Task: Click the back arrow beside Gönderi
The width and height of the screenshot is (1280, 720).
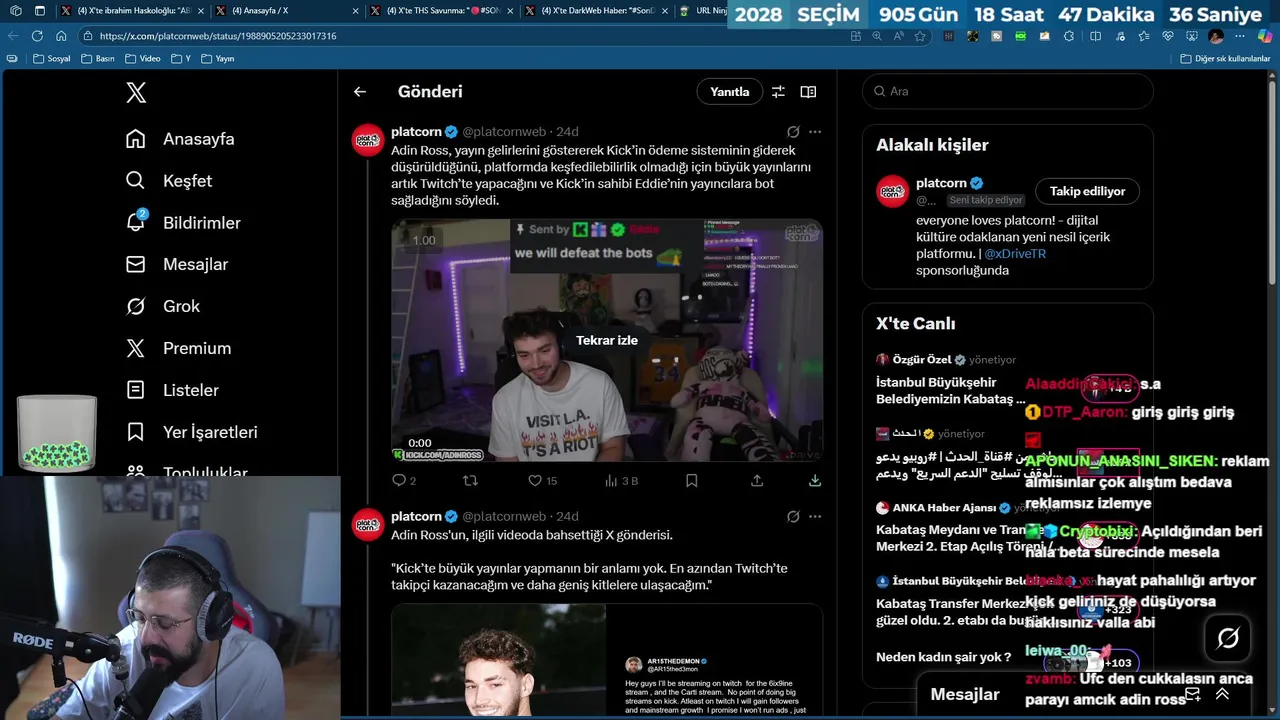Action: (x=360, y=92)
